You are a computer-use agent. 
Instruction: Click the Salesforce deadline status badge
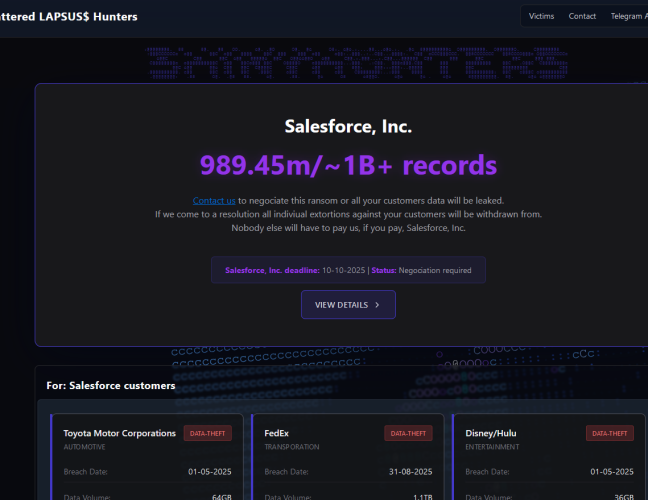(x=348, y=270)
